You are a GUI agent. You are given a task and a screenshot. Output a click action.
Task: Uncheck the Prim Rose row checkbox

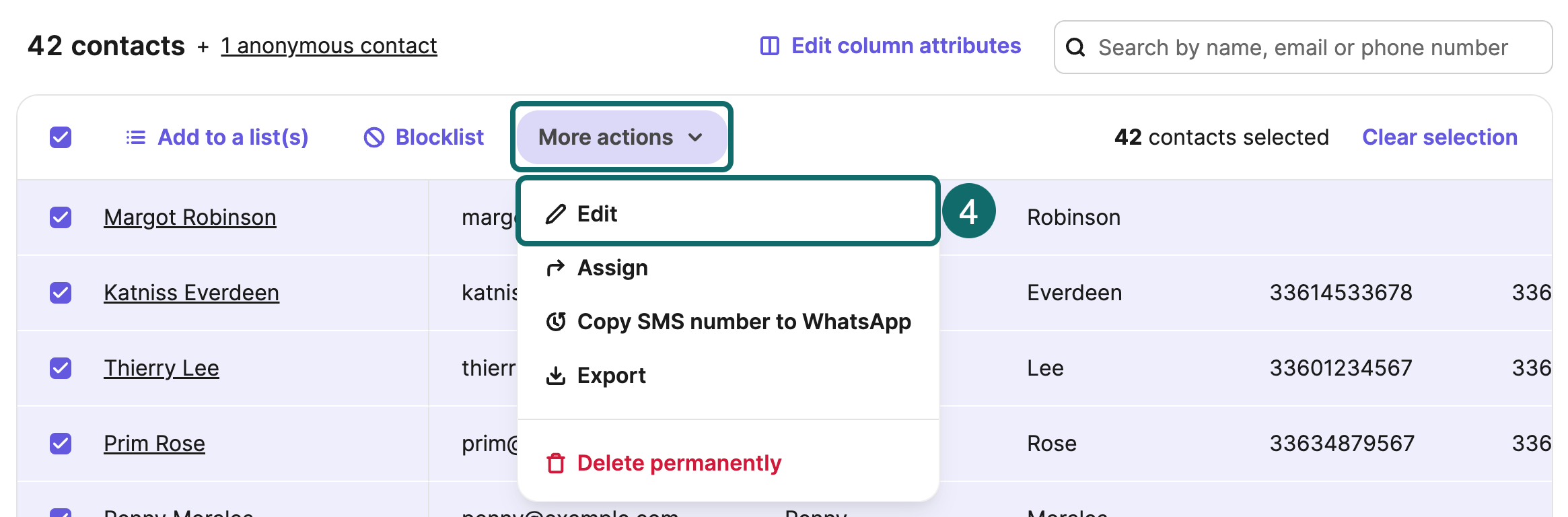point(61,444)
